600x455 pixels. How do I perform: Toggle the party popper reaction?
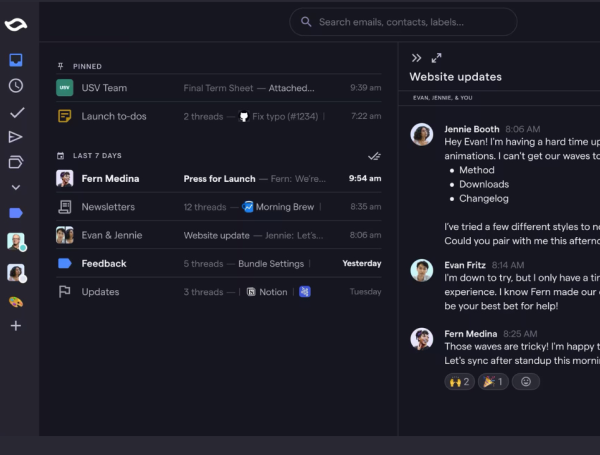click(494, 381)
